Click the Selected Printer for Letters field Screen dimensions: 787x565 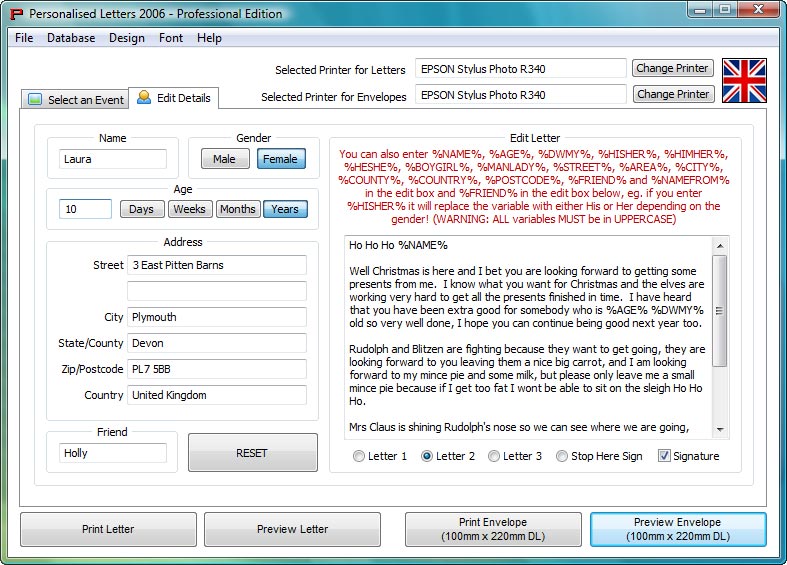tap(520, 69)
